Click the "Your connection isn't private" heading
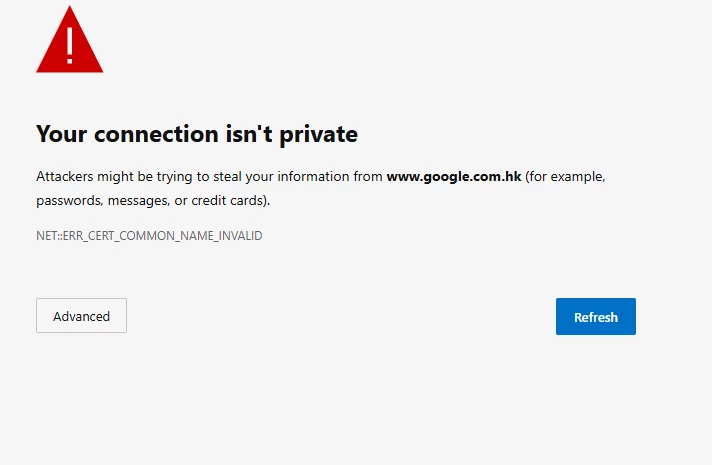The width and height of the screenshot is (712, 465). [197, 134]
